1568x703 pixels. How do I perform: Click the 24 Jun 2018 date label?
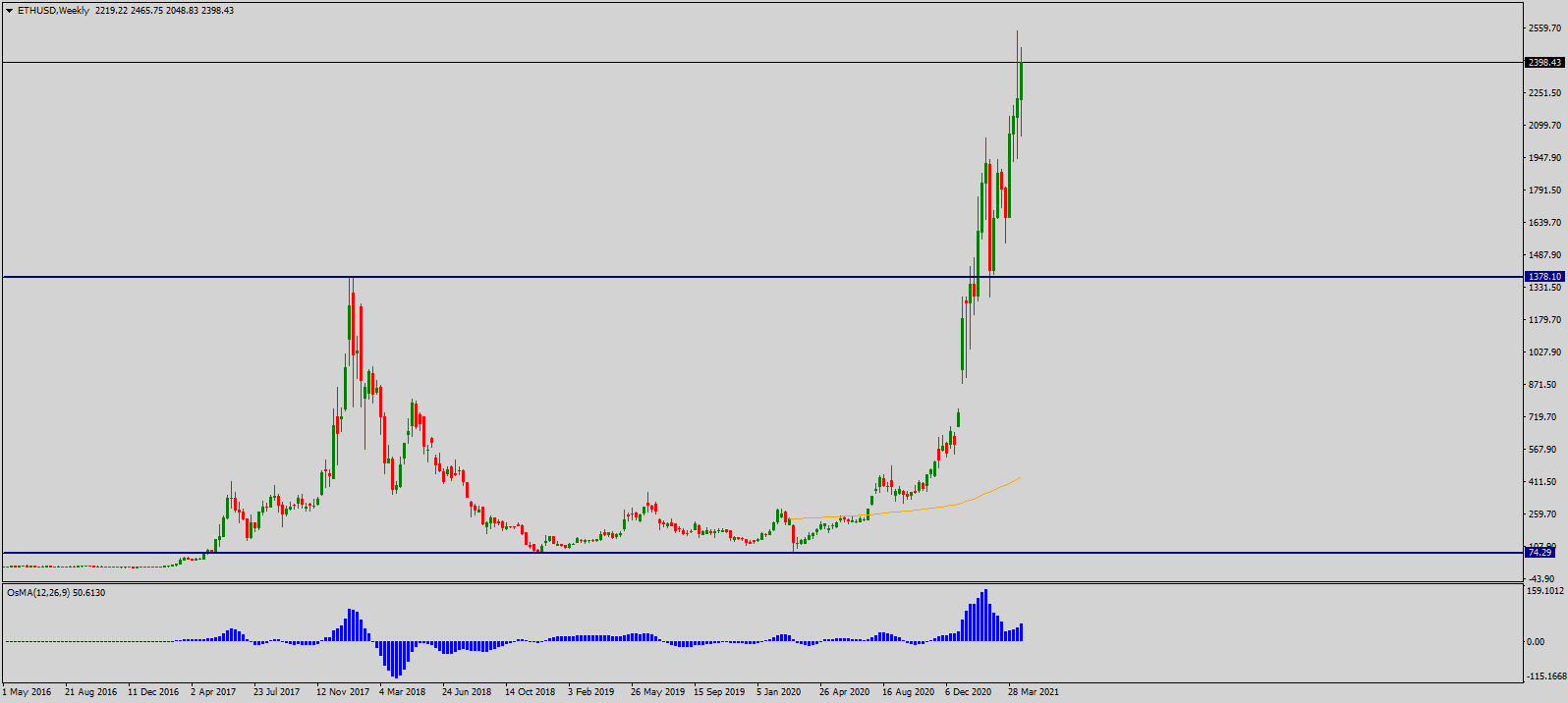point(467,692)
